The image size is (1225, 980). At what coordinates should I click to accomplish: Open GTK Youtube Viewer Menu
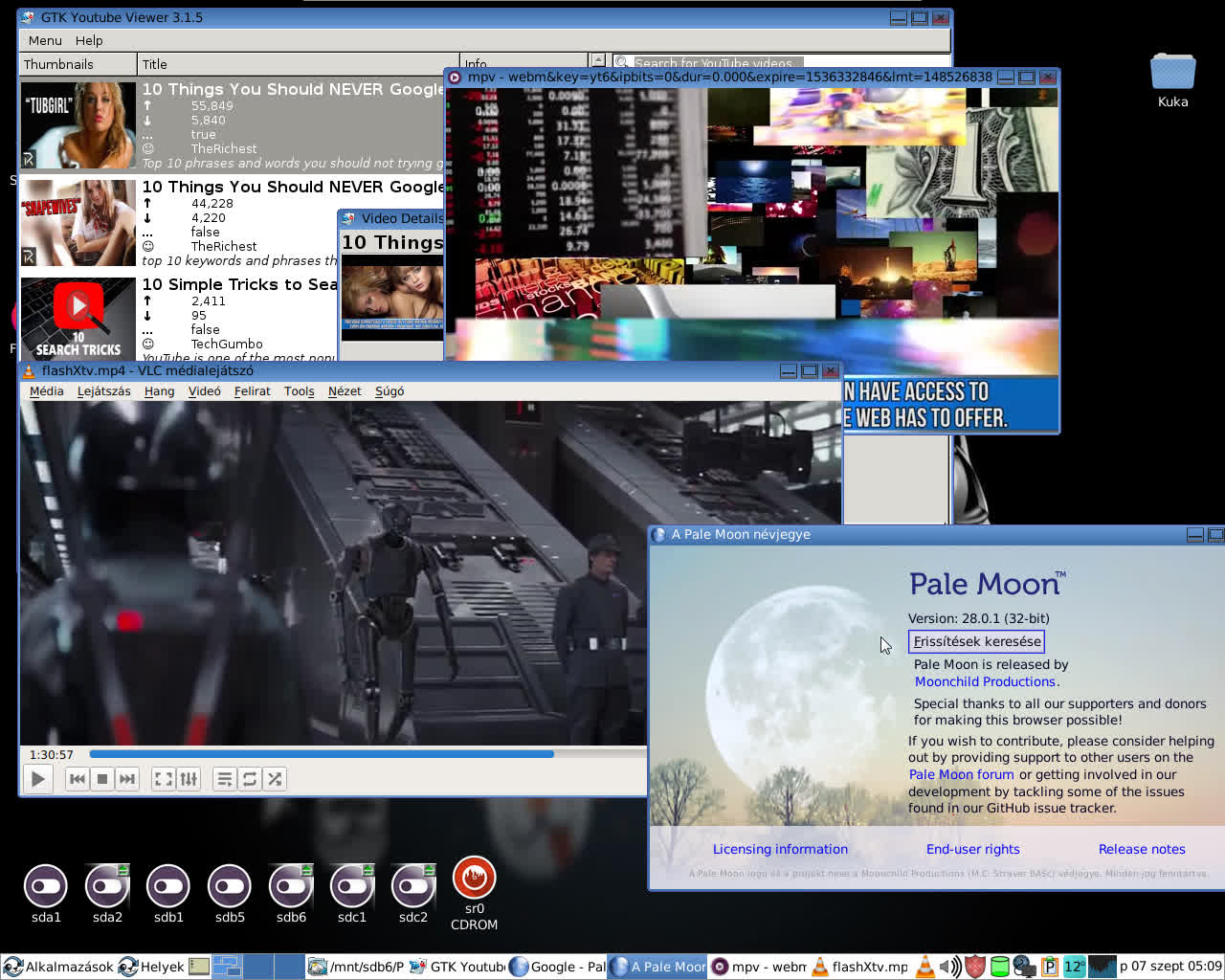pyautogui.click(x=45, y=40)
